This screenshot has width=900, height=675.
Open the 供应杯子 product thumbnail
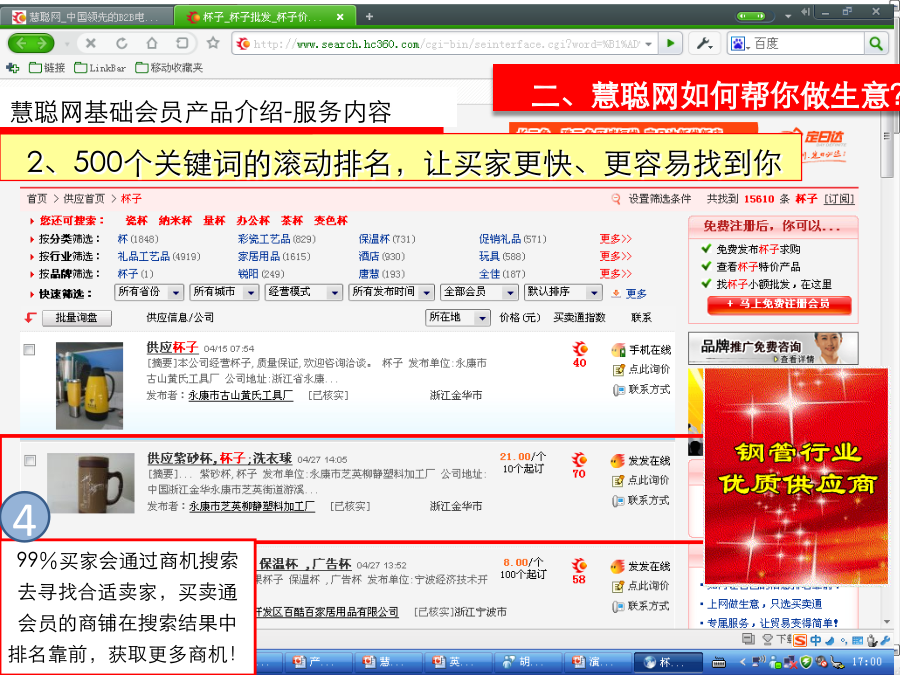coord(89,386)
